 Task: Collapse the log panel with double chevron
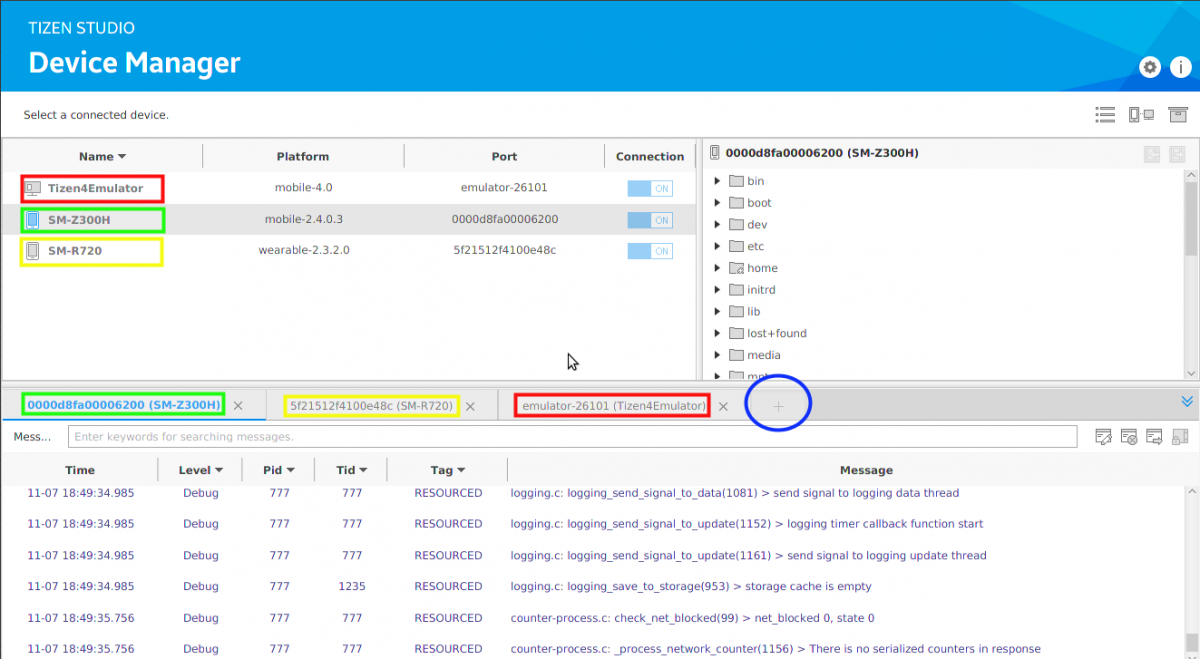[1187, 401]
